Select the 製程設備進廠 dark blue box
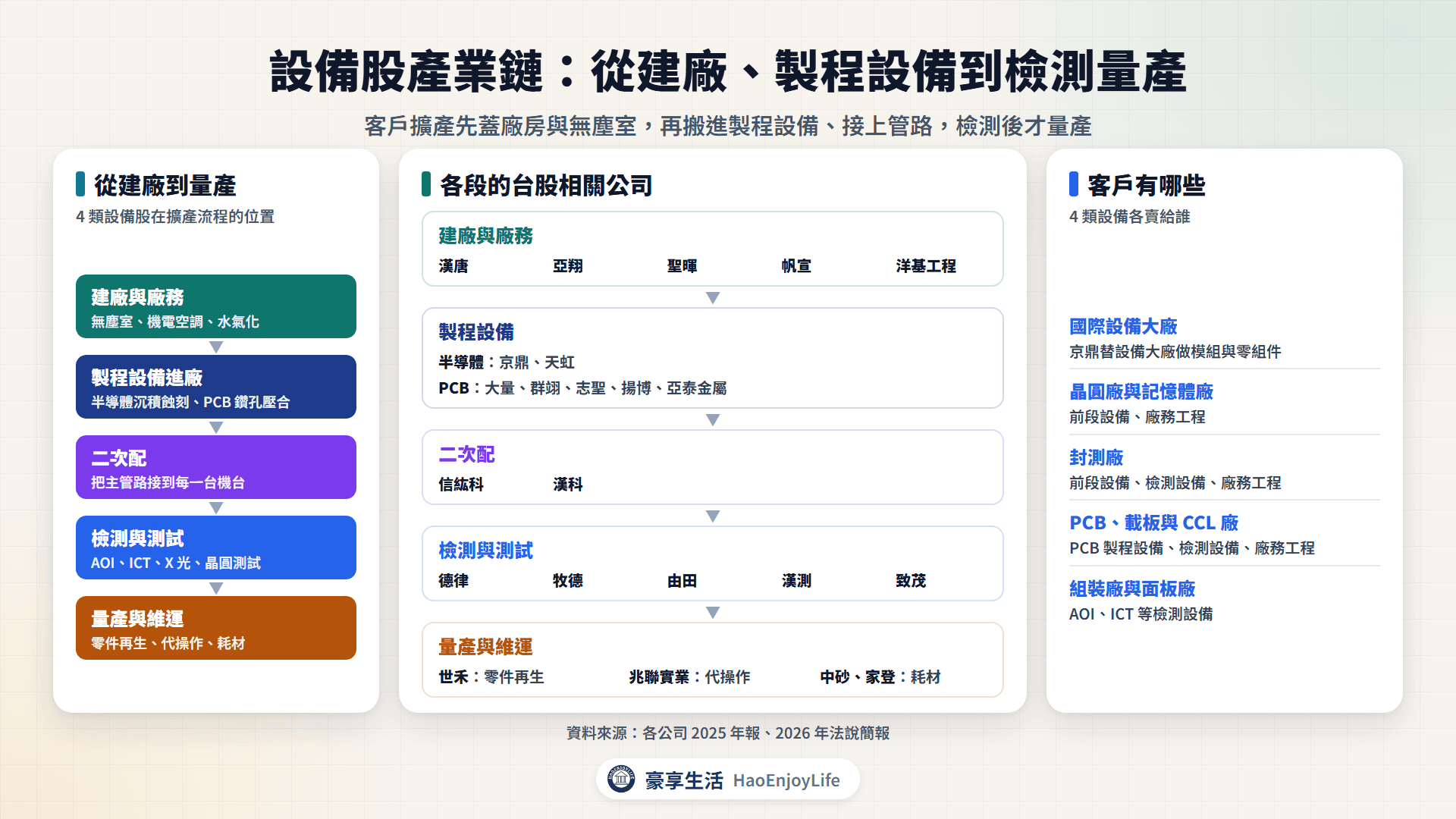The height and width of the screenshot is (819, 1456). [216, 387]
